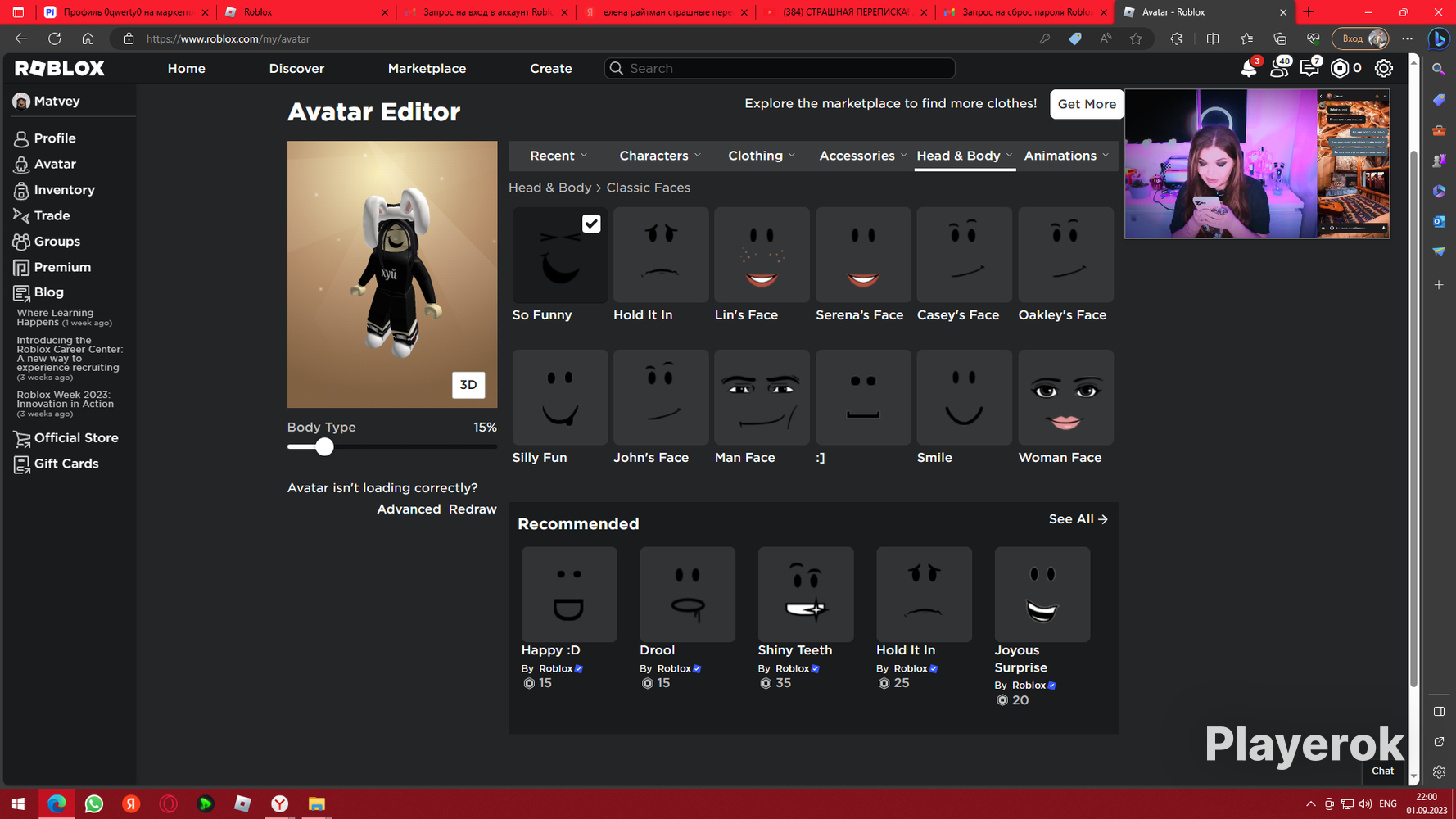Open Roblox notifications bell
Image resolution: width=1456 pixels, height=819 pixels.
1249,69
